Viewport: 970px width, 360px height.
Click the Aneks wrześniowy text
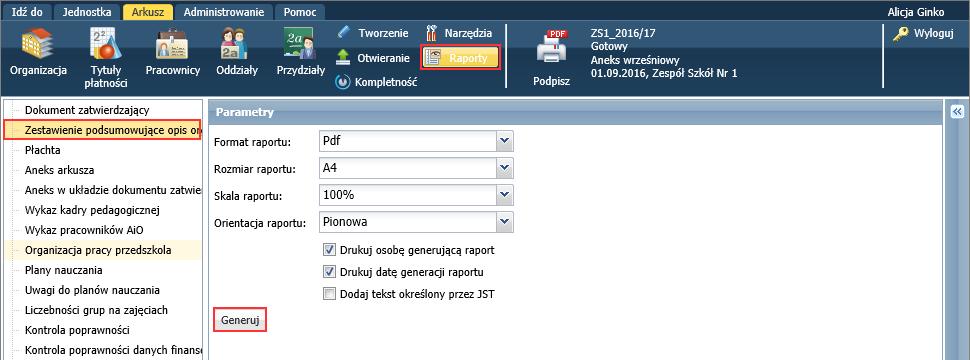(635, 60)
